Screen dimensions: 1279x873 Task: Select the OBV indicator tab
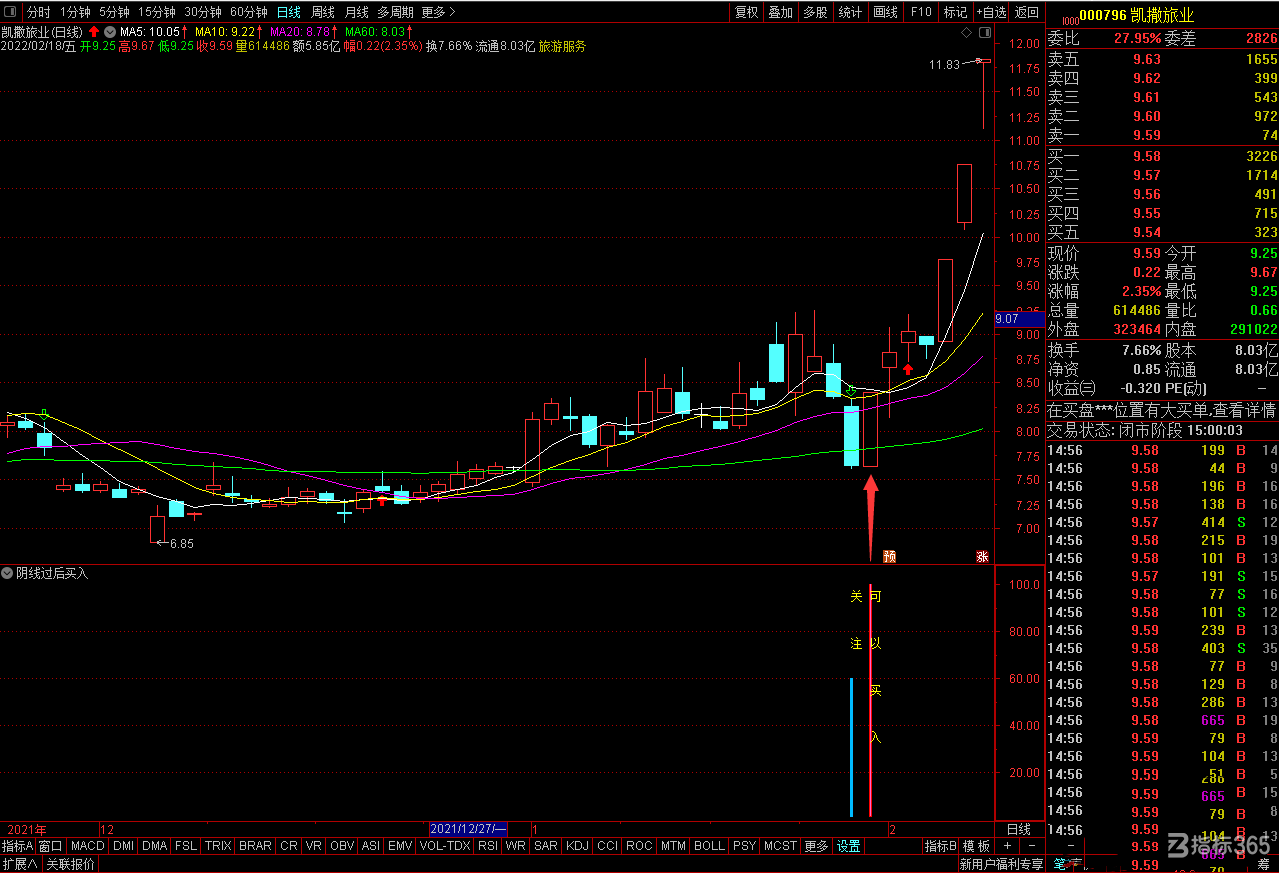click(342, 846)
